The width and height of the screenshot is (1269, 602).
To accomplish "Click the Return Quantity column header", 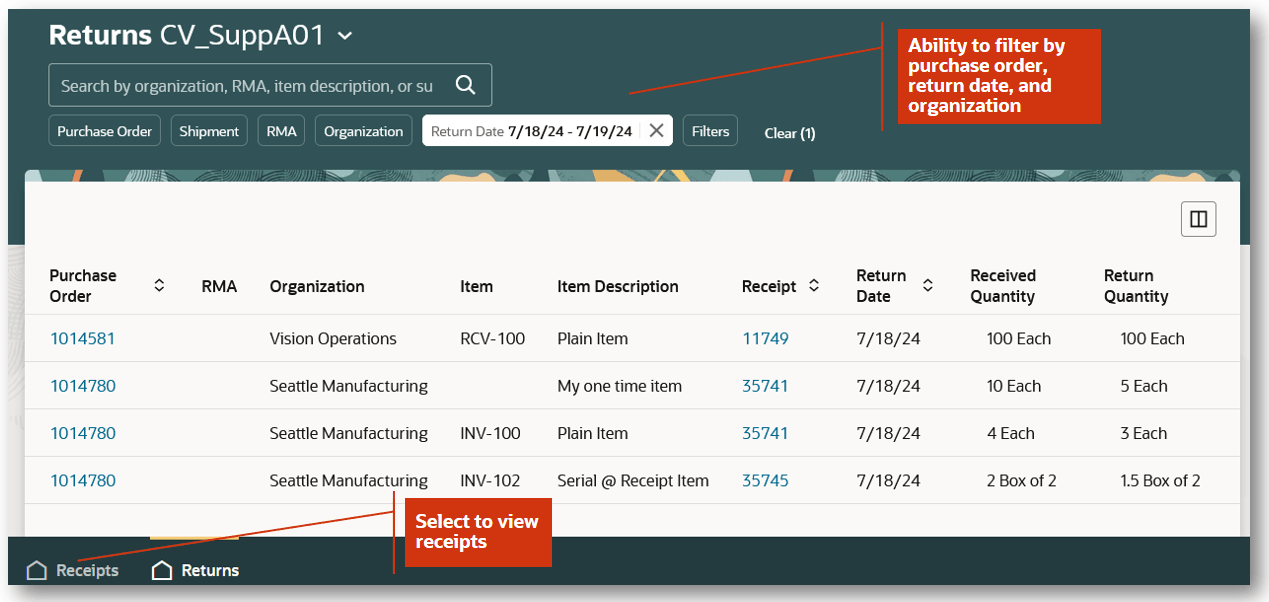I will (1136, 286).
